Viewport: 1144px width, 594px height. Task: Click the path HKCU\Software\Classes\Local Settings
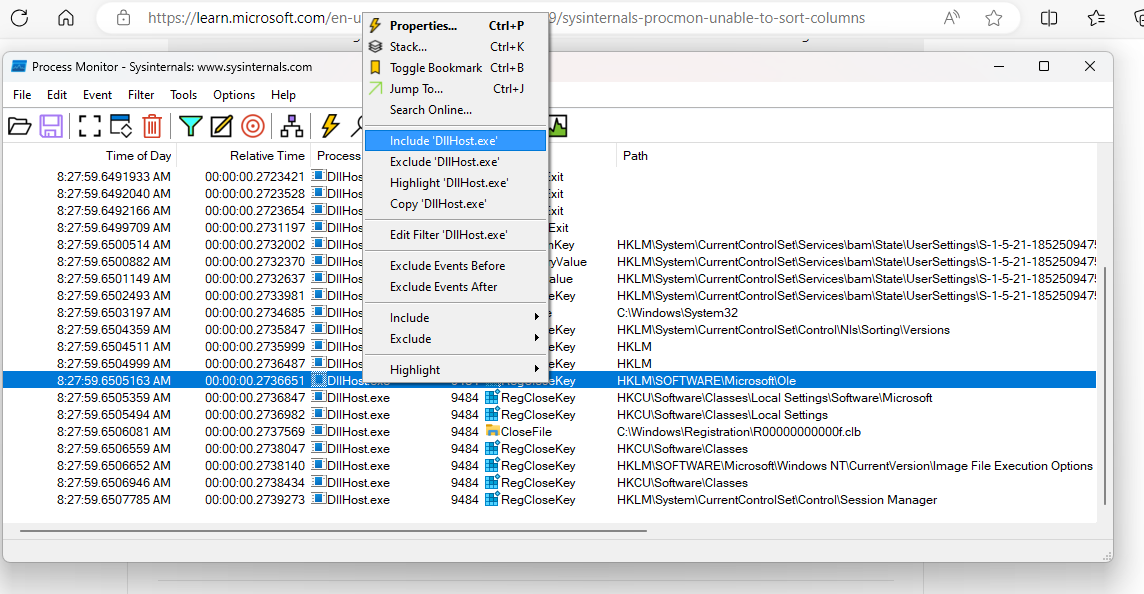722,414
